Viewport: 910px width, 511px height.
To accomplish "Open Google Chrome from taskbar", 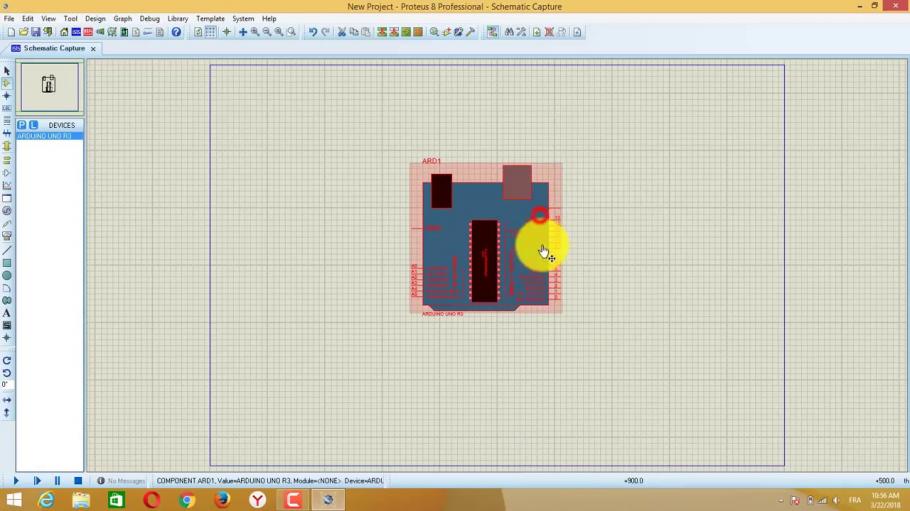I will pyautogui.click(x=187, y=499).
